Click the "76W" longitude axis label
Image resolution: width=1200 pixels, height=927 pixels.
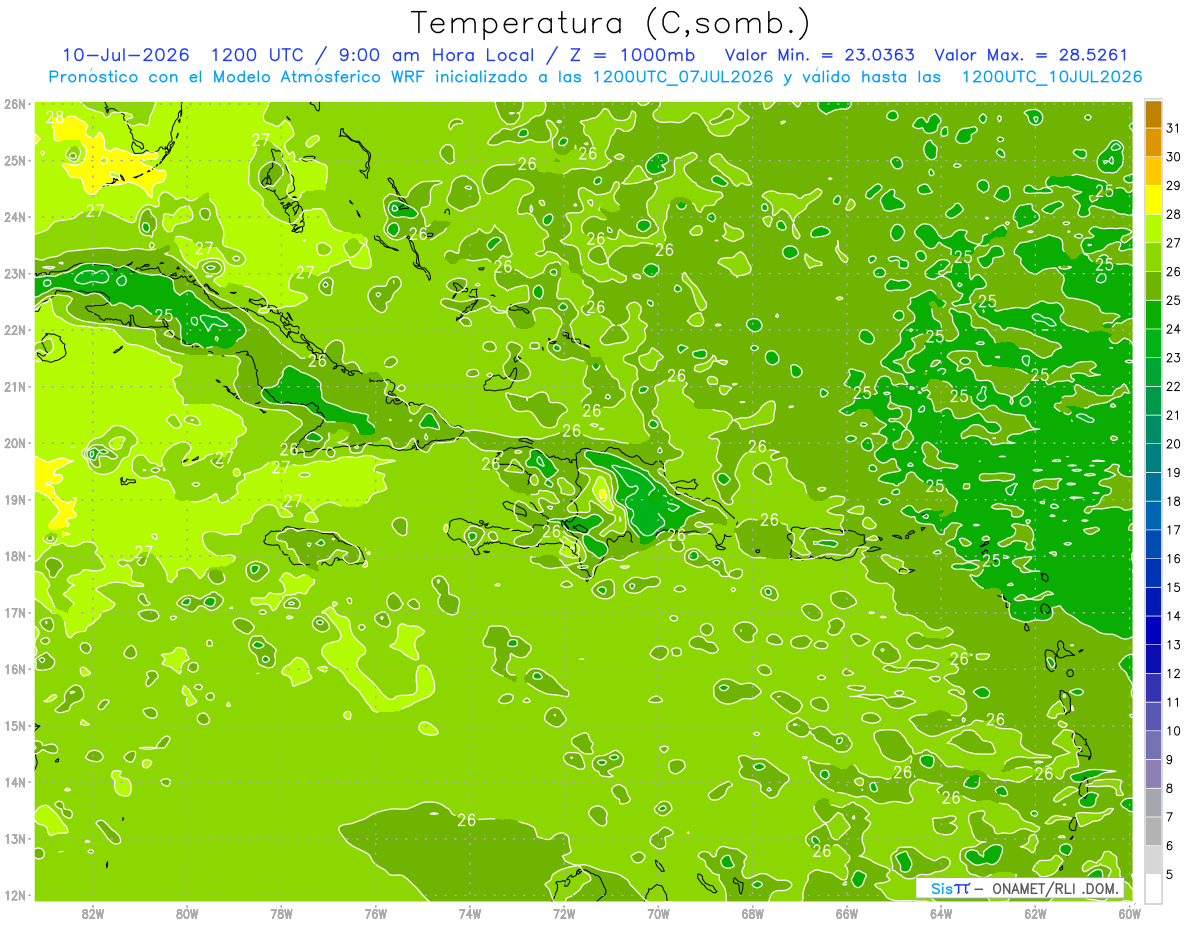(375, 913)
